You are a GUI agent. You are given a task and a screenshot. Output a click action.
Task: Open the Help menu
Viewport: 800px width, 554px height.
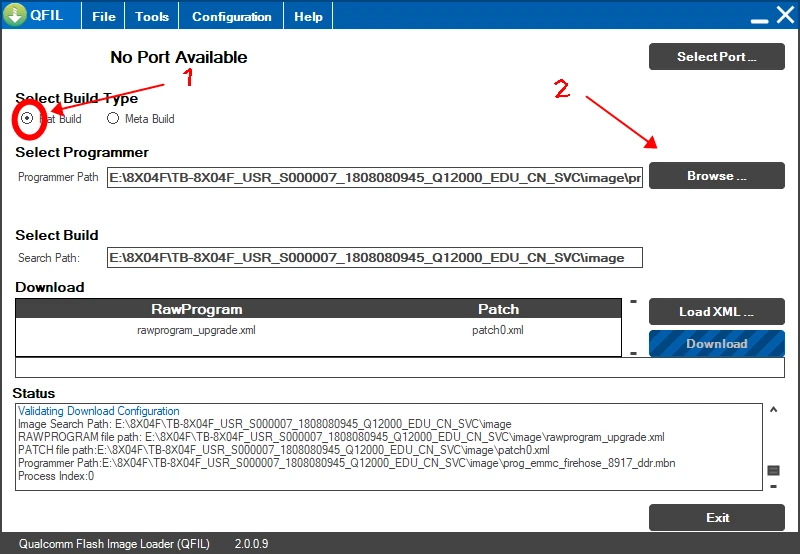click(x=309, y=17)
